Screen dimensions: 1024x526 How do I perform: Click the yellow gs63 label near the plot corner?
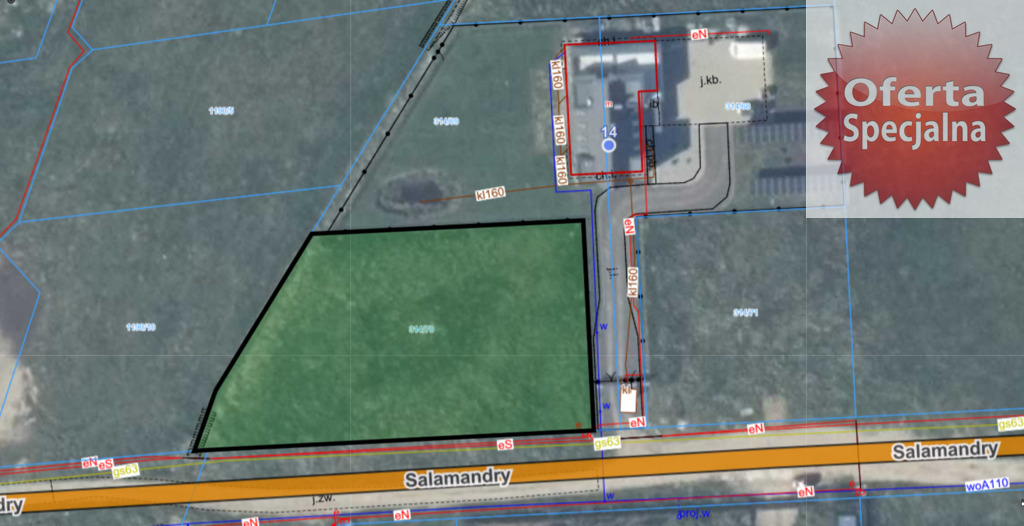pyautogui.click(x=607, y=442)
